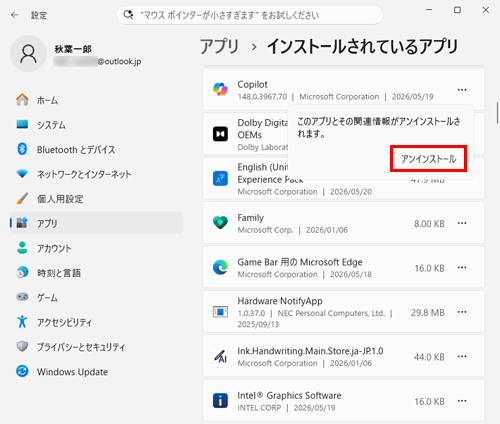Go back with the arrow icon
The image size is (500, 424).
[15, 15]
